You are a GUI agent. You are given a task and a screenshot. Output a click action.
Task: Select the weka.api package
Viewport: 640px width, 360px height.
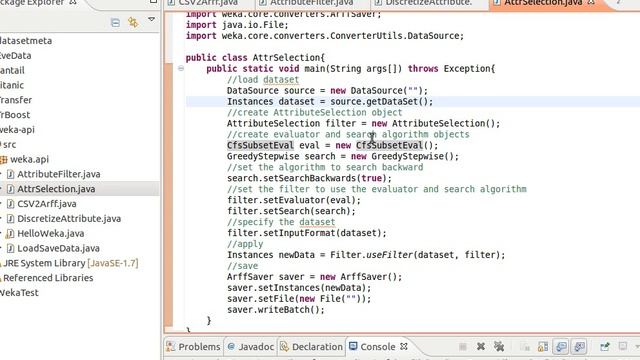(29, 160)
